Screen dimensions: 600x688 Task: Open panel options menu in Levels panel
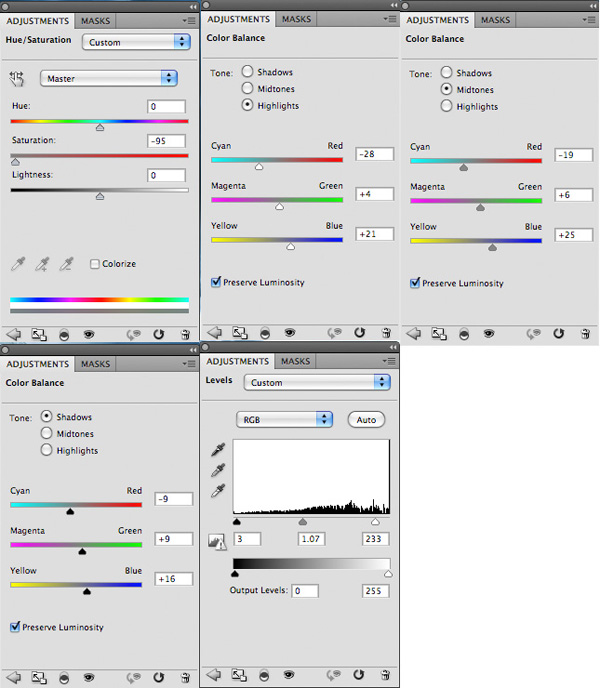pyautogui.click(x=389, y=361)
